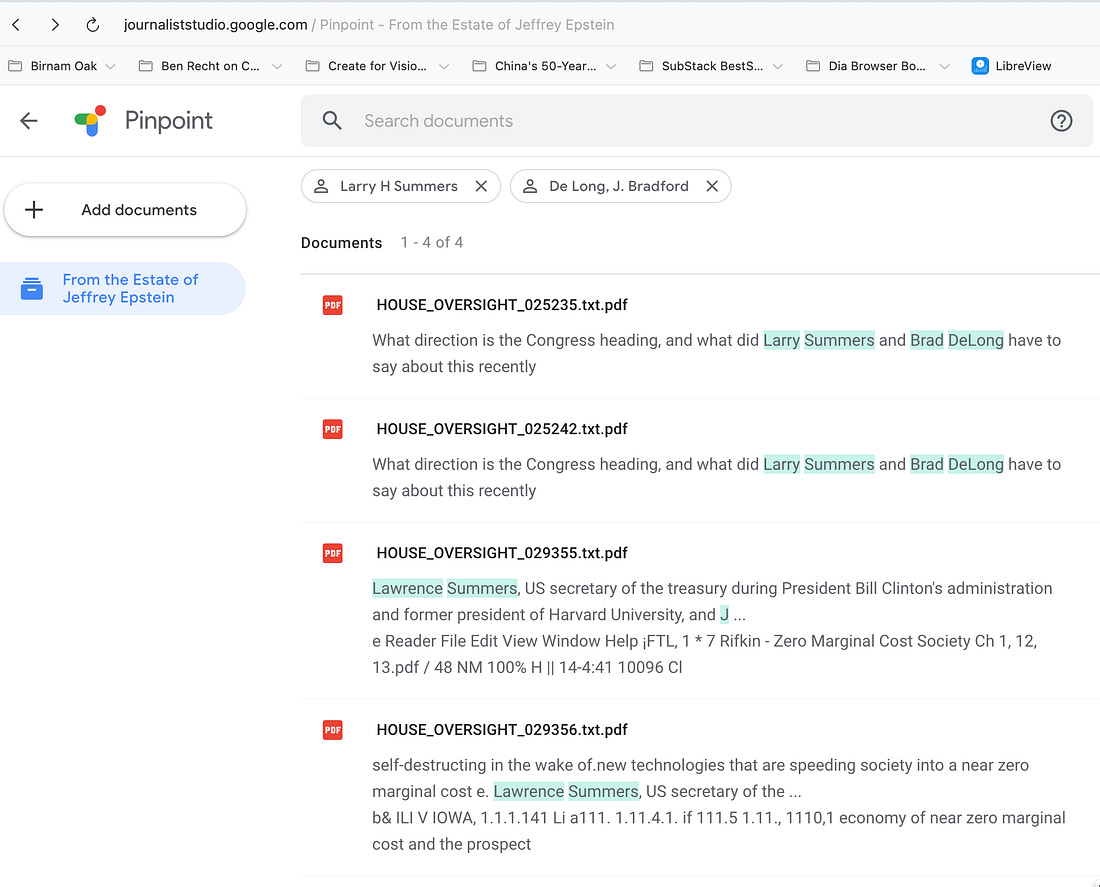Remove the Larry H Summers filter chip

tap(481, 186)
